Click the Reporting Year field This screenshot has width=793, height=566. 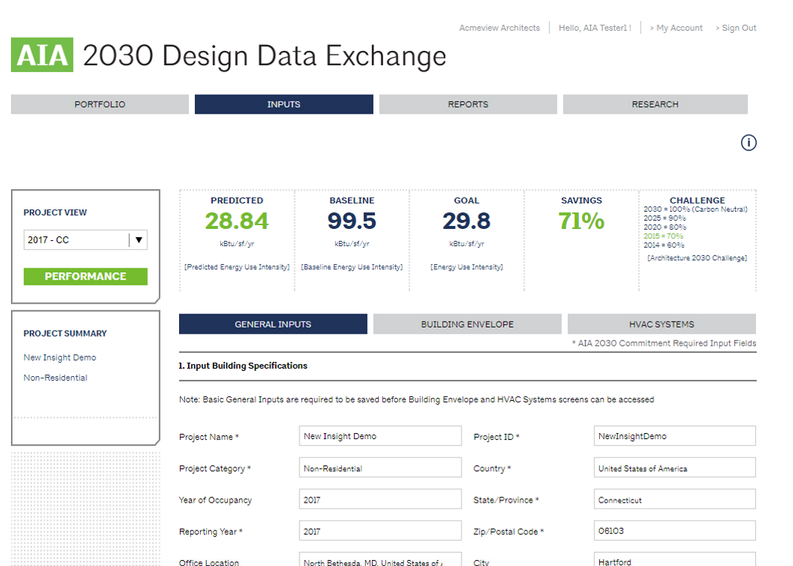point(380,531)
